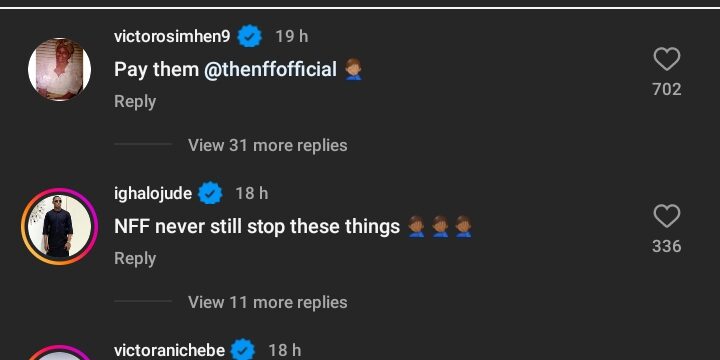Open ighalojude's story ring avatar
This screenshot has width=720, height=360.
pyautogui.click(x=59, y=226)
